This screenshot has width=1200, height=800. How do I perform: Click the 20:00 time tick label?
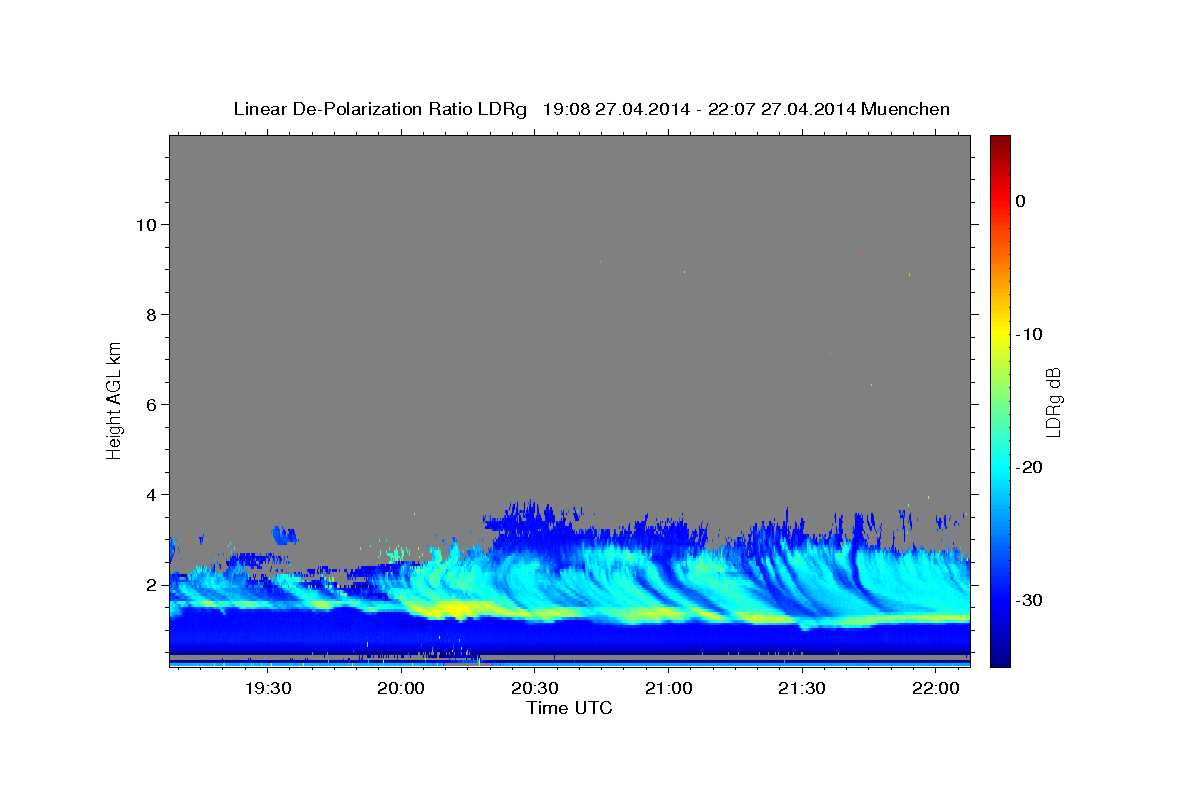[402, 688]
